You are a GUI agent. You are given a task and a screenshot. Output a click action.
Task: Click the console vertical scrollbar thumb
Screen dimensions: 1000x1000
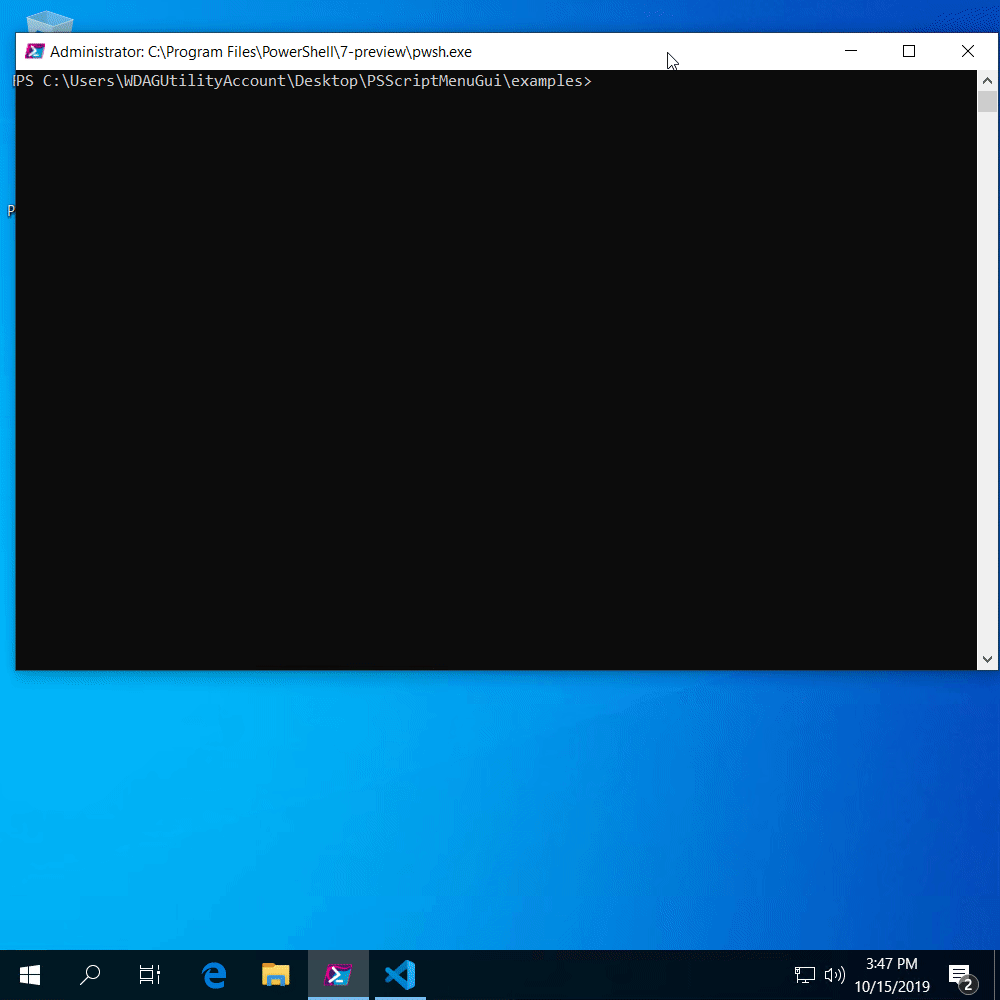[987, 101]
